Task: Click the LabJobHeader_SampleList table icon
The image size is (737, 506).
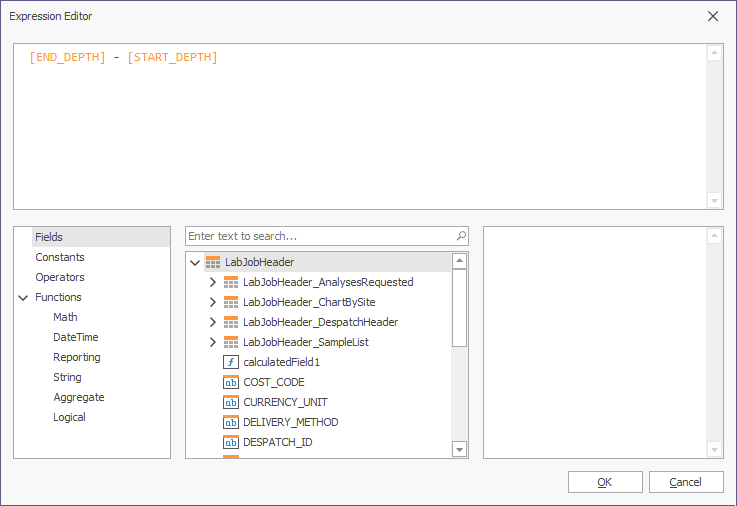Action: [x=231, y=342]
